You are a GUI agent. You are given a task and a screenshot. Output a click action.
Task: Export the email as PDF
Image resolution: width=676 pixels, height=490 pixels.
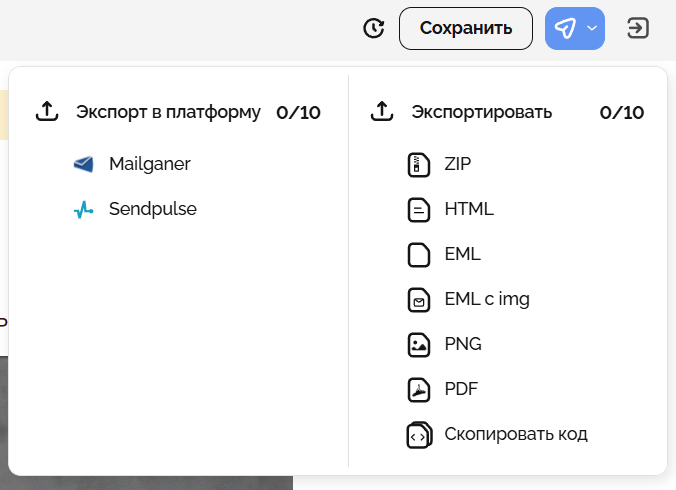click(461, 389)
